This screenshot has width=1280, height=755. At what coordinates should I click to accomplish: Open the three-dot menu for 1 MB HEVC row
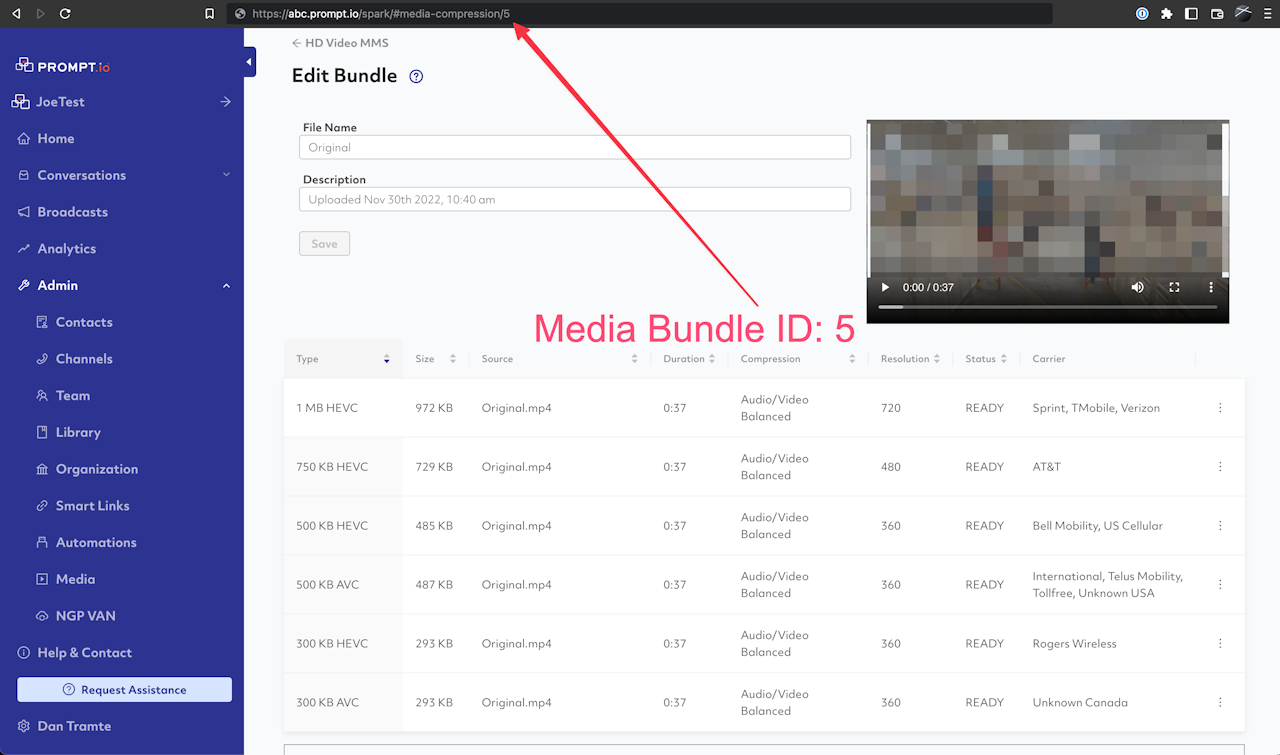[x=1220, y=408]
